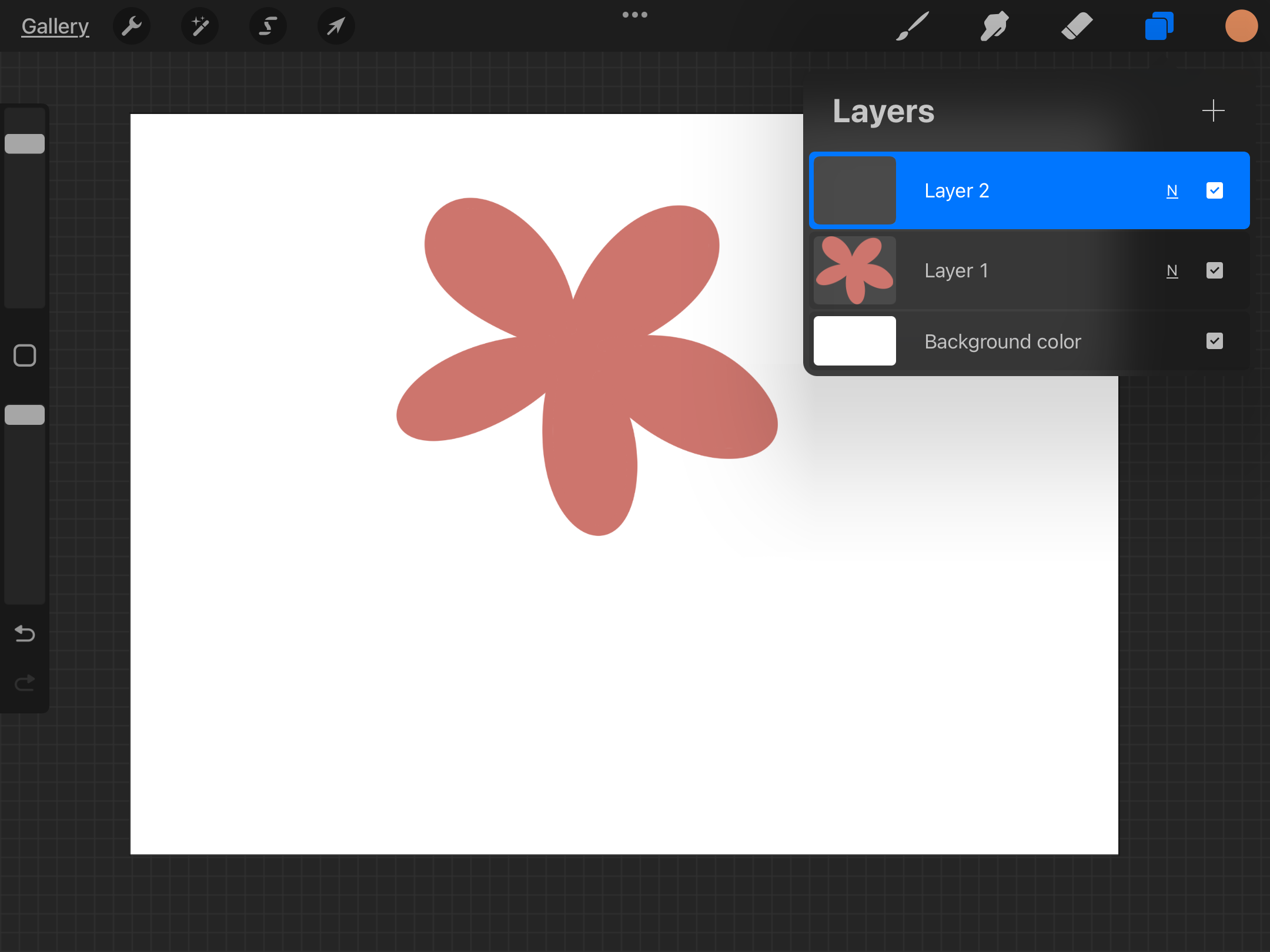Hide Layer 1 by unchecking its visibility checkbox
Image resolution: width=1270 pixels, height=952 pixels.
coord(1214,270)
